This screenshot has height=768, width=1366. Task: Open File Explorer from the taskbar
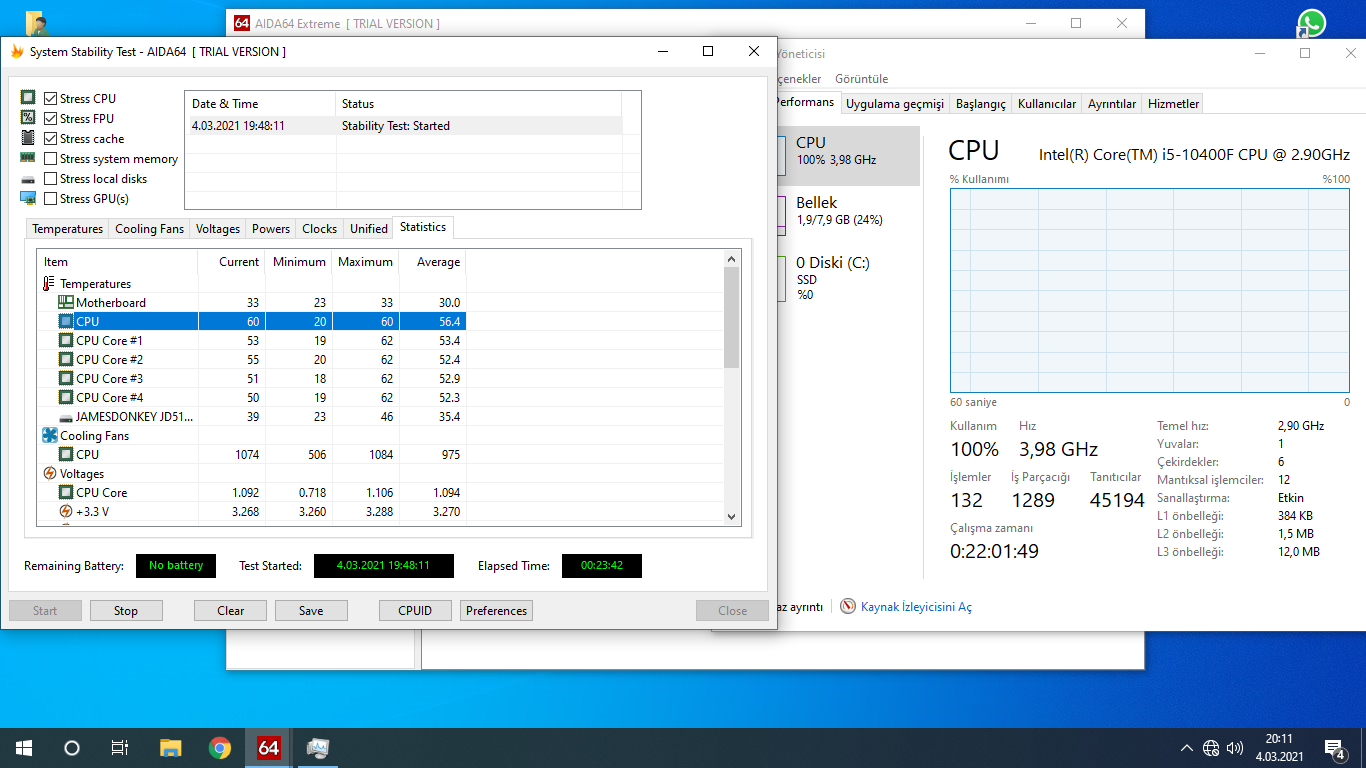pos(171,748)
